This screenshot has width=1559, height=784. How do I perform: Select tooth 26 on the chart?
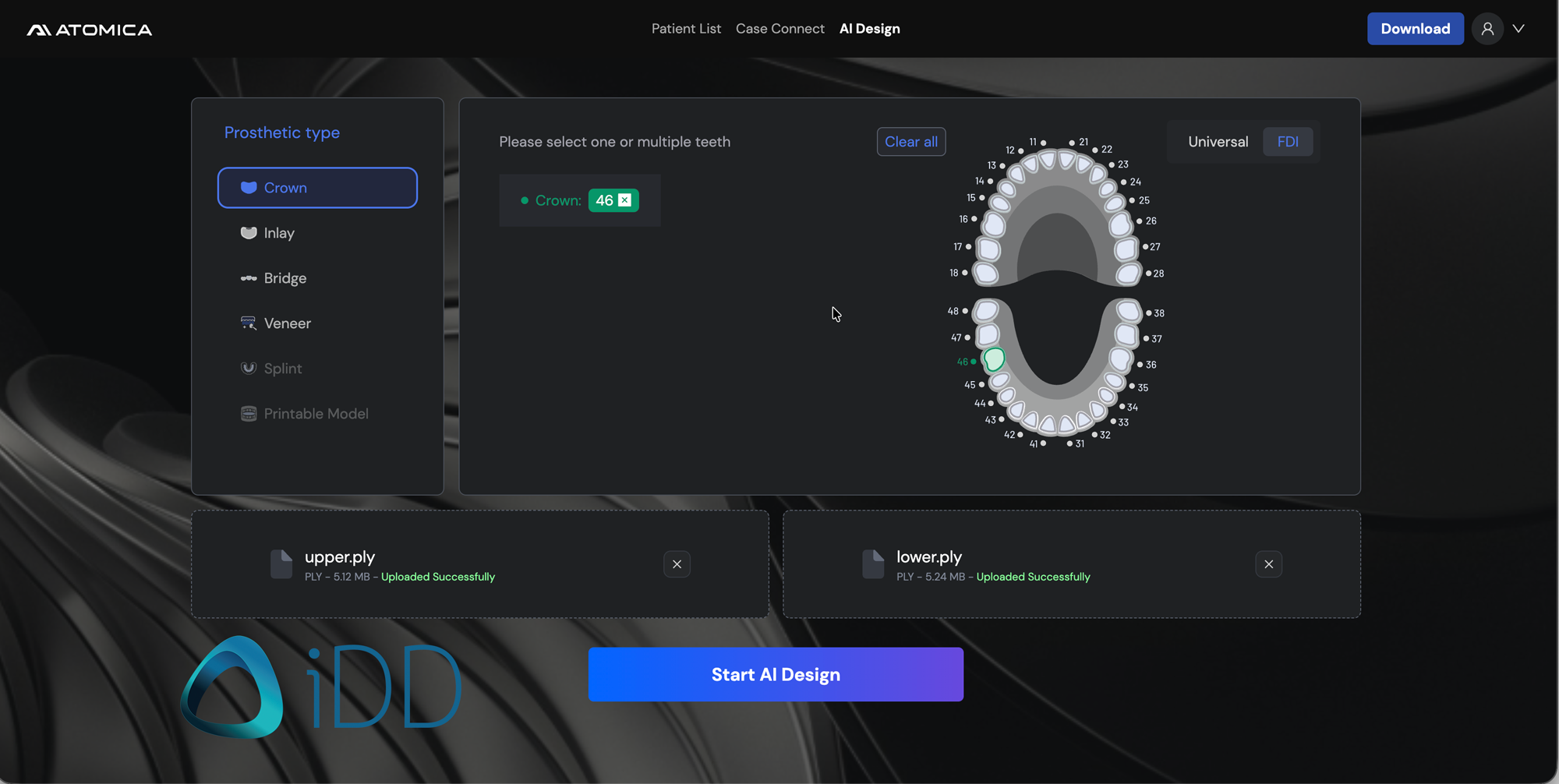click(x=1120, y=224)
